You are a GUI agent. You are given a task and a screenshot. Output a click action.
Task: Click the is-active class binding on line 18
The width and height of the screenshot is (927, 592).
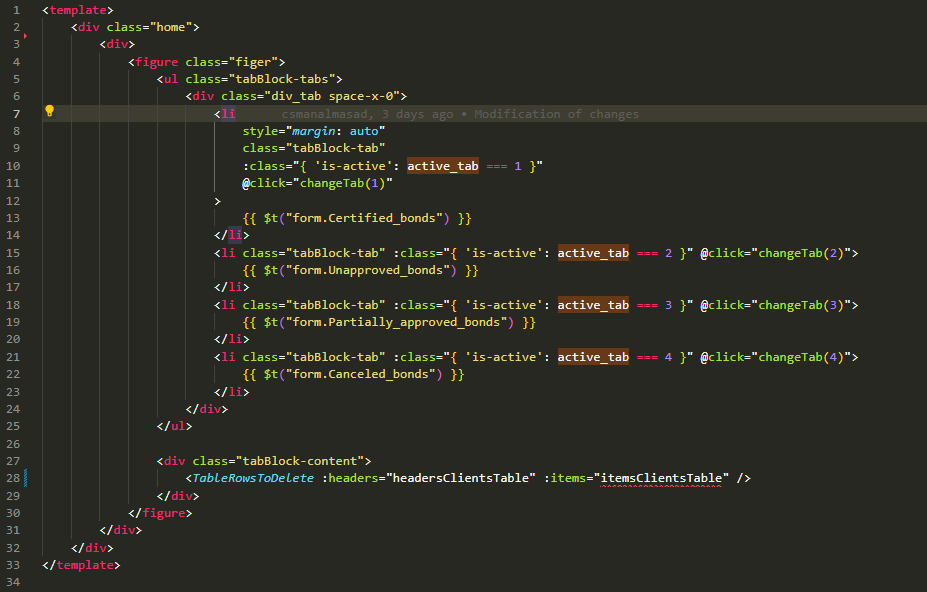tap(506, 304)
